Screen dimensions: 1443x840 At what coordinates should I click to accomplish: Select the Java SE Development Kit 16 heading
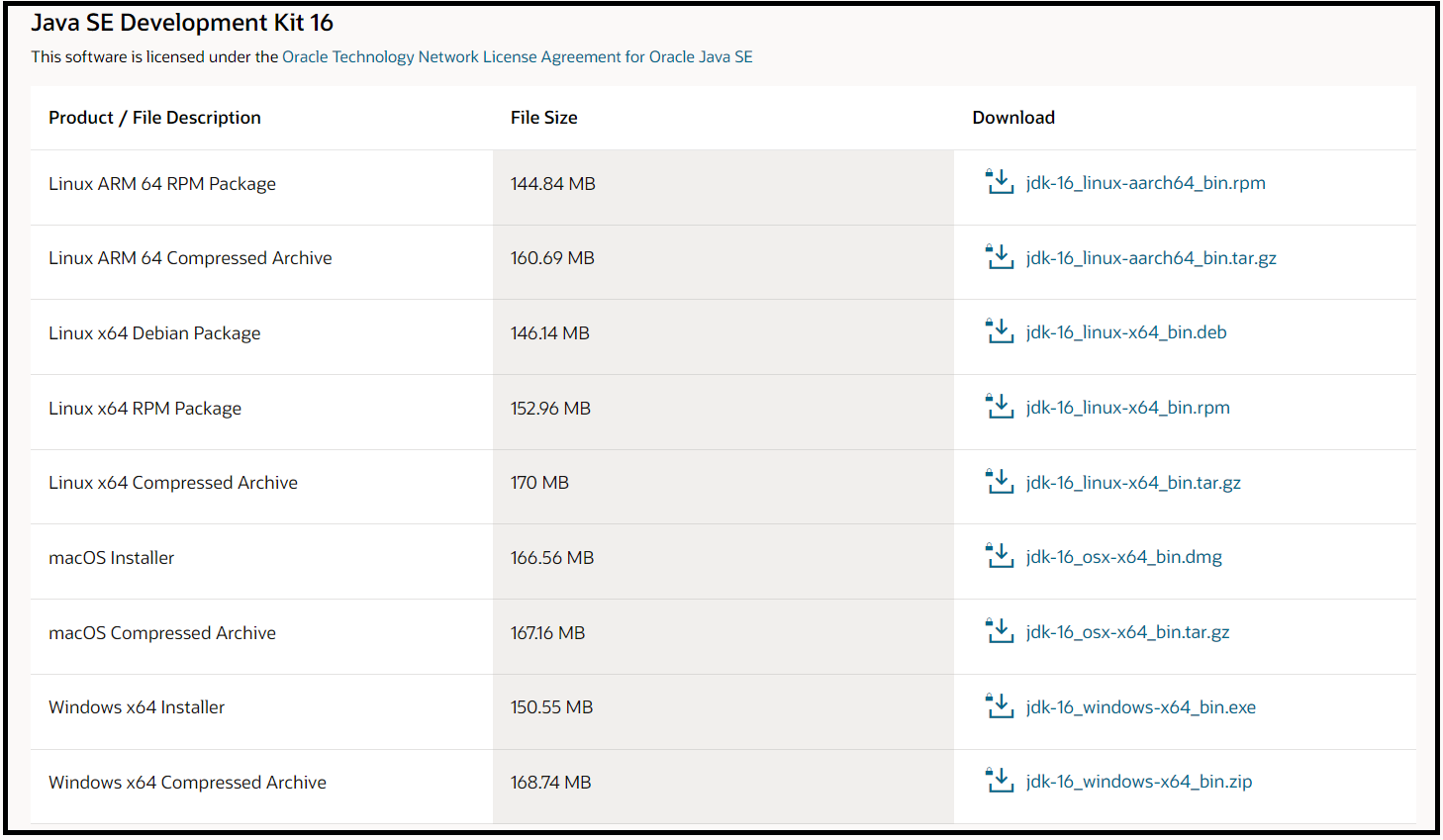pos(182,23)
